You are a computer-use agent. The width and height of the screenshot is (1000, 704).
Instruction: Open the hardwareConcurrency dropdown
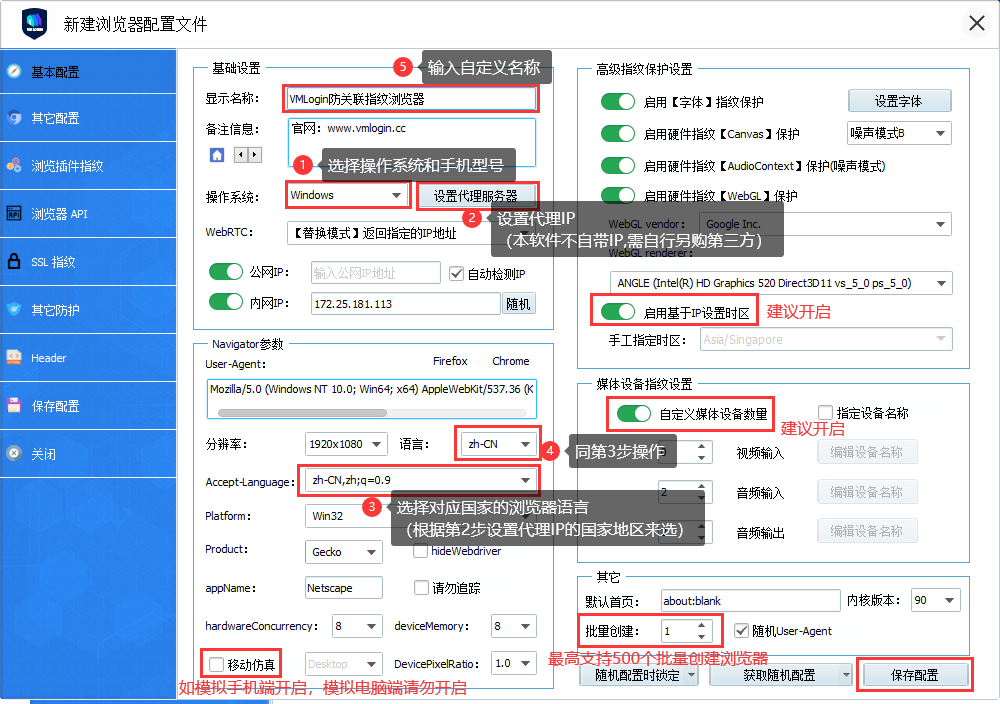[357, 626]
